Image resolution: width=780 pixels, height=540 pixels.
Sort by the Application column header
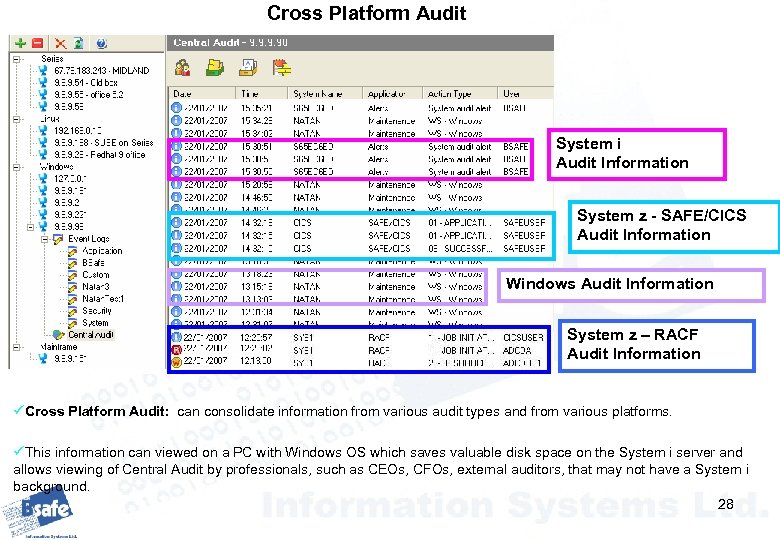click(393, 93)
